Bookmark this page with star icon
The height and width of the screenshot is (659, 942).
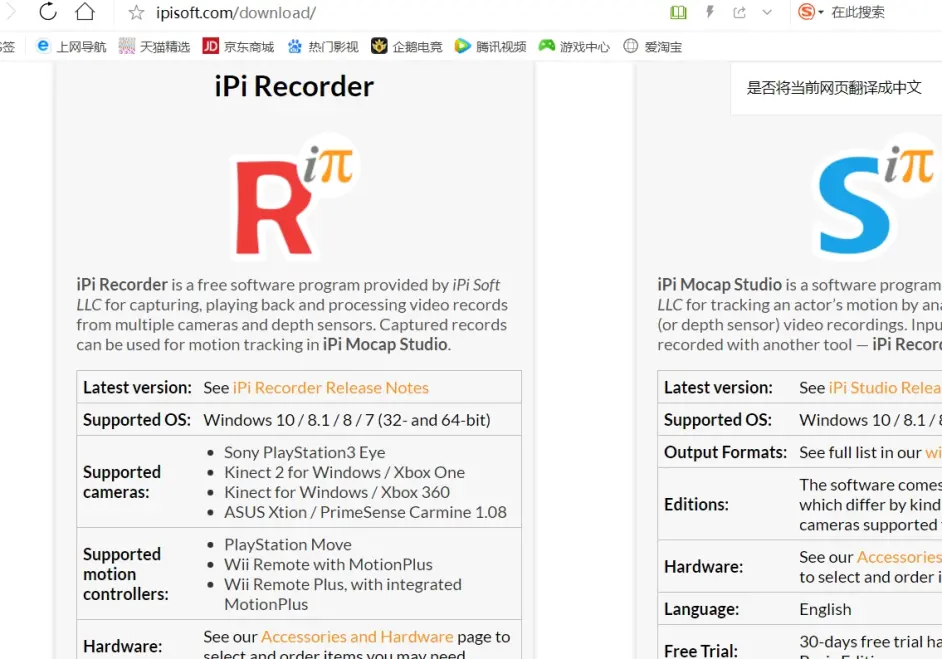(x=136, y=13)
